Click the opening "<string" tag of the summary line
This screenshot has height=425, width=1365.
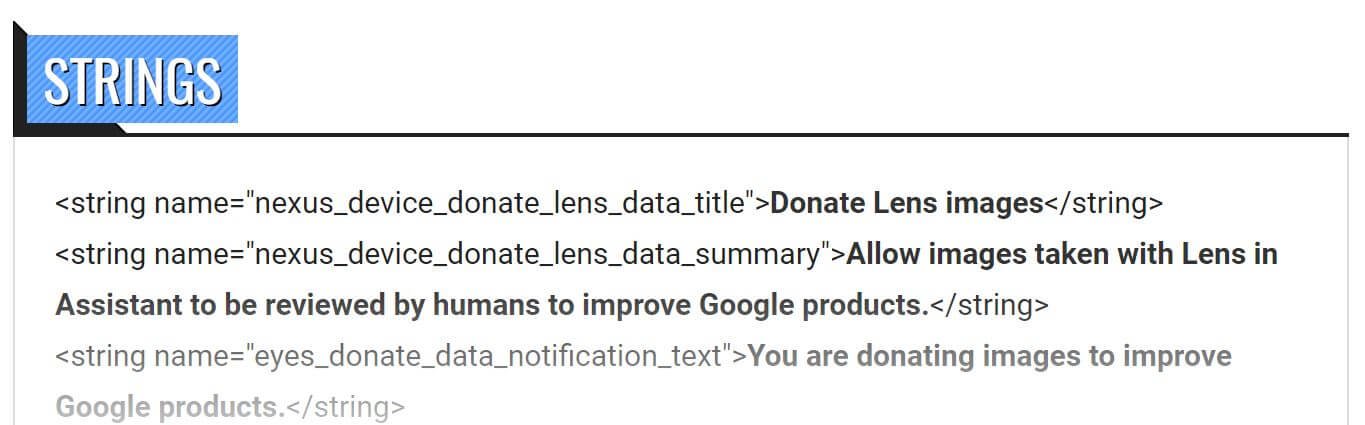(x=101, y=255)
